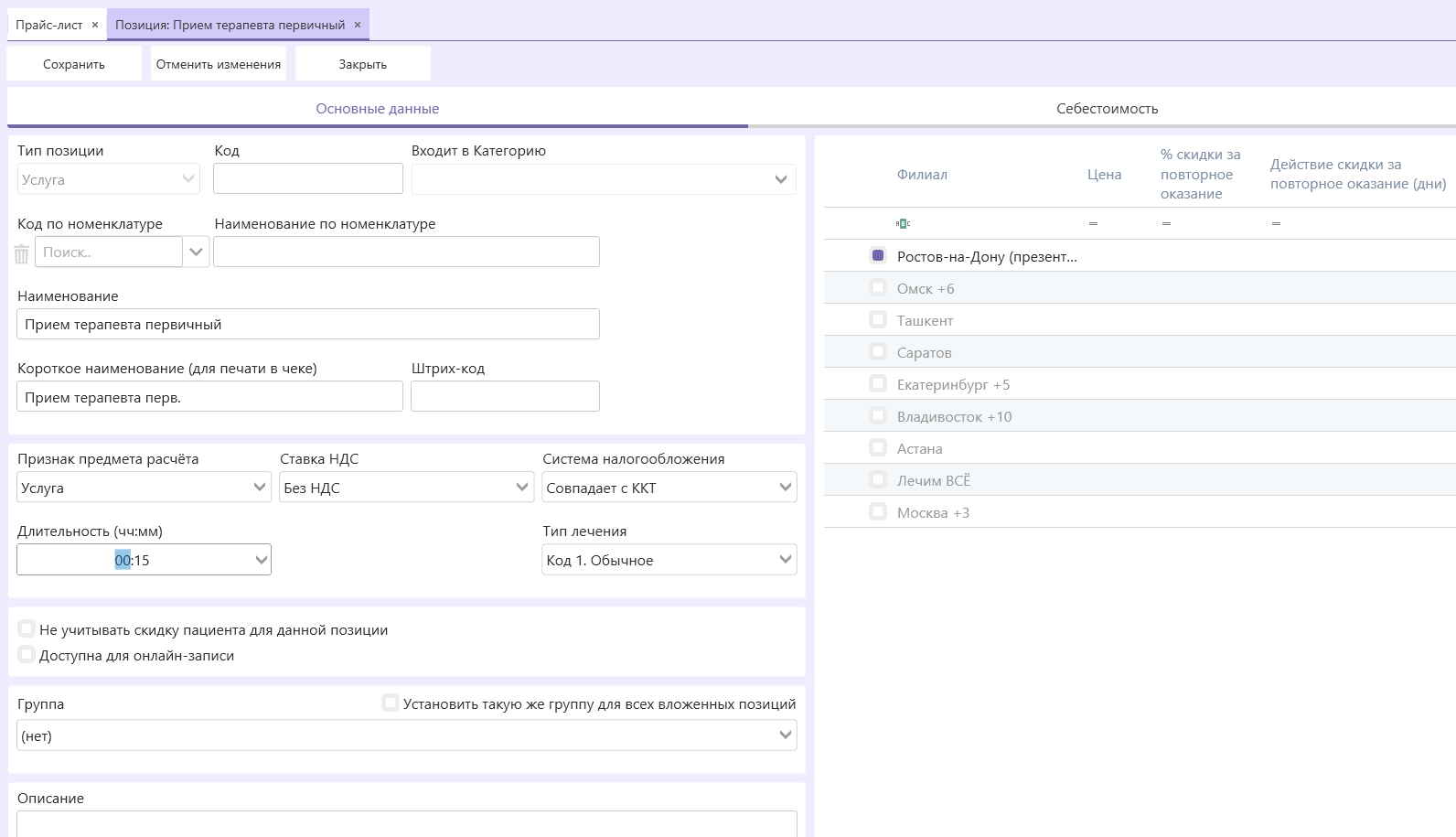Open the Признак предмета расчёта dropdown
Image resolution: width=1456 pixels, height=837 pixels.
144,488
